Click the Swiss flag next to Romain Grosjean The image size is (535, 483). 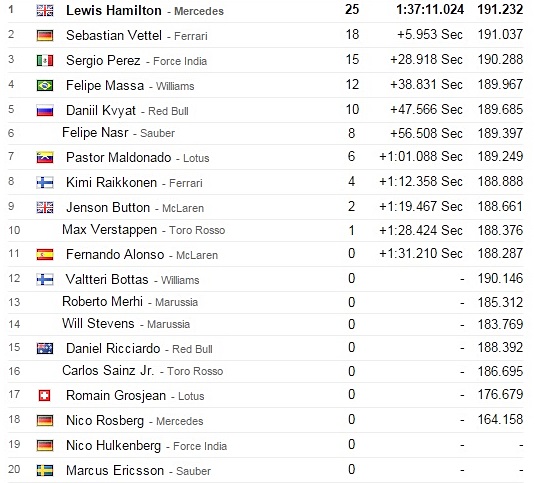click(x=44, y=395)
